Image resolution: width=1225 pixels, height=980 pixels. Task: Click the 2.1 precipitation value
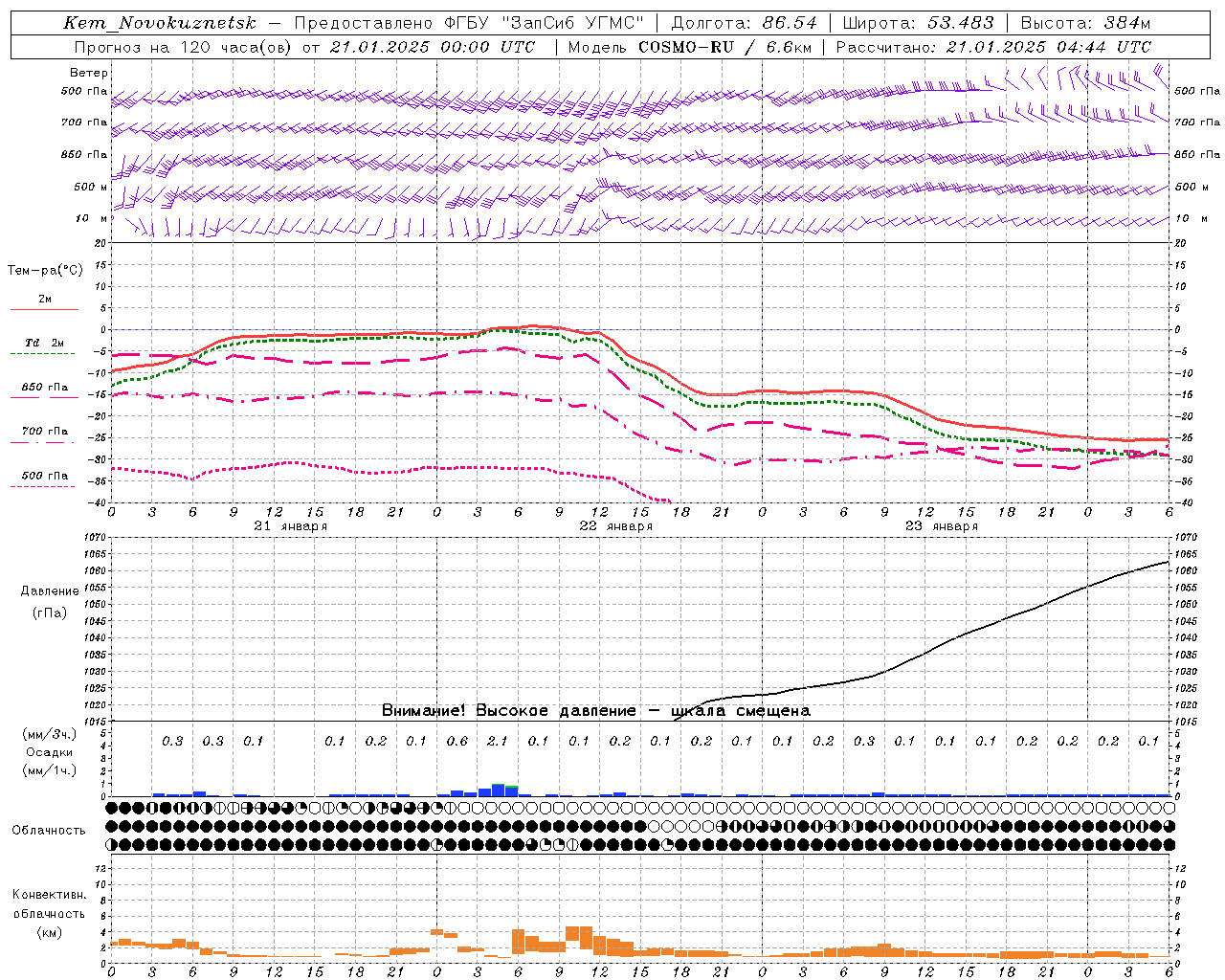[x=498, y=741]
